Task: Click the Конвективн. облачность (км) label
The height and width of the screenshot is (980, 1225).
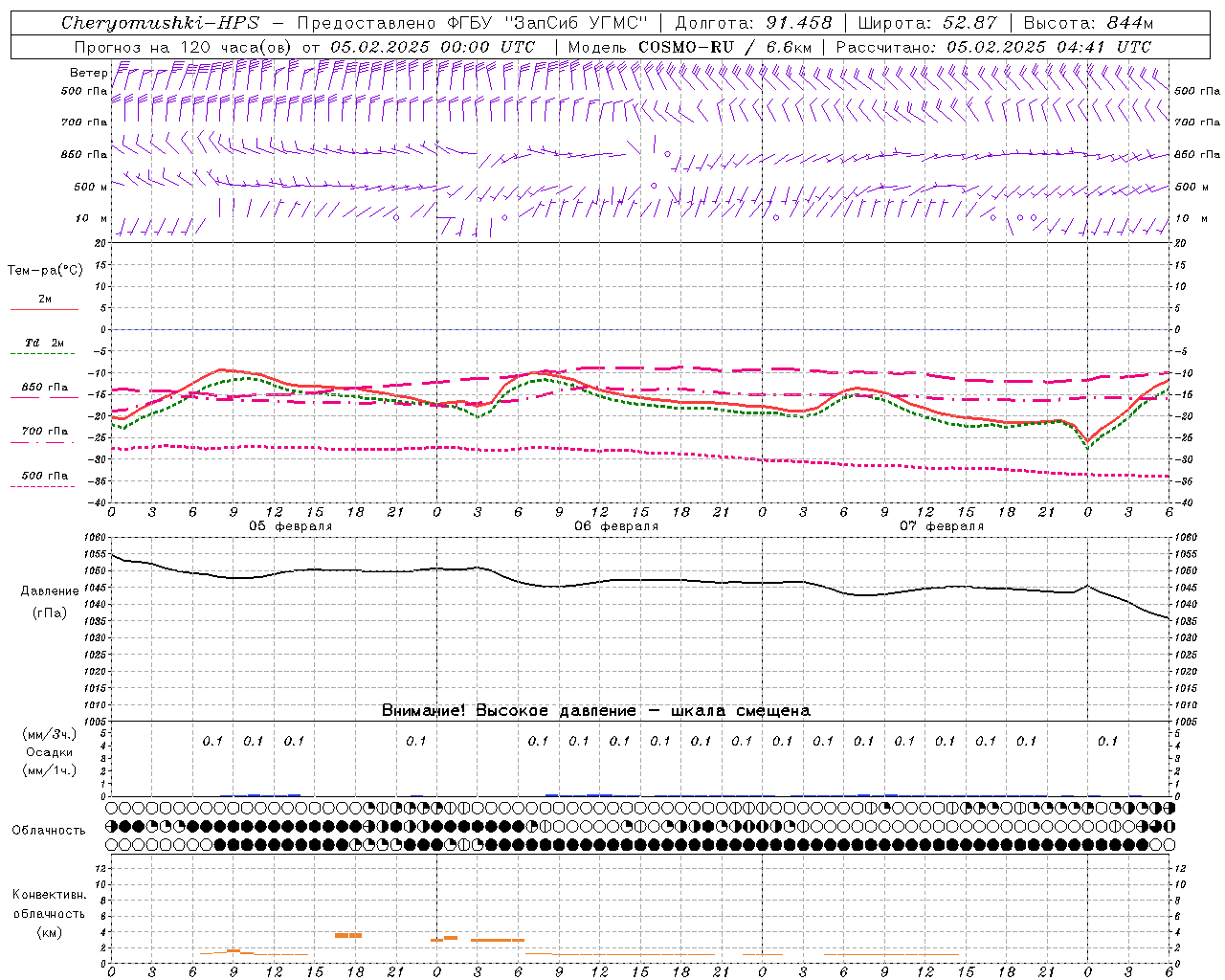Action: coord(49,913)
